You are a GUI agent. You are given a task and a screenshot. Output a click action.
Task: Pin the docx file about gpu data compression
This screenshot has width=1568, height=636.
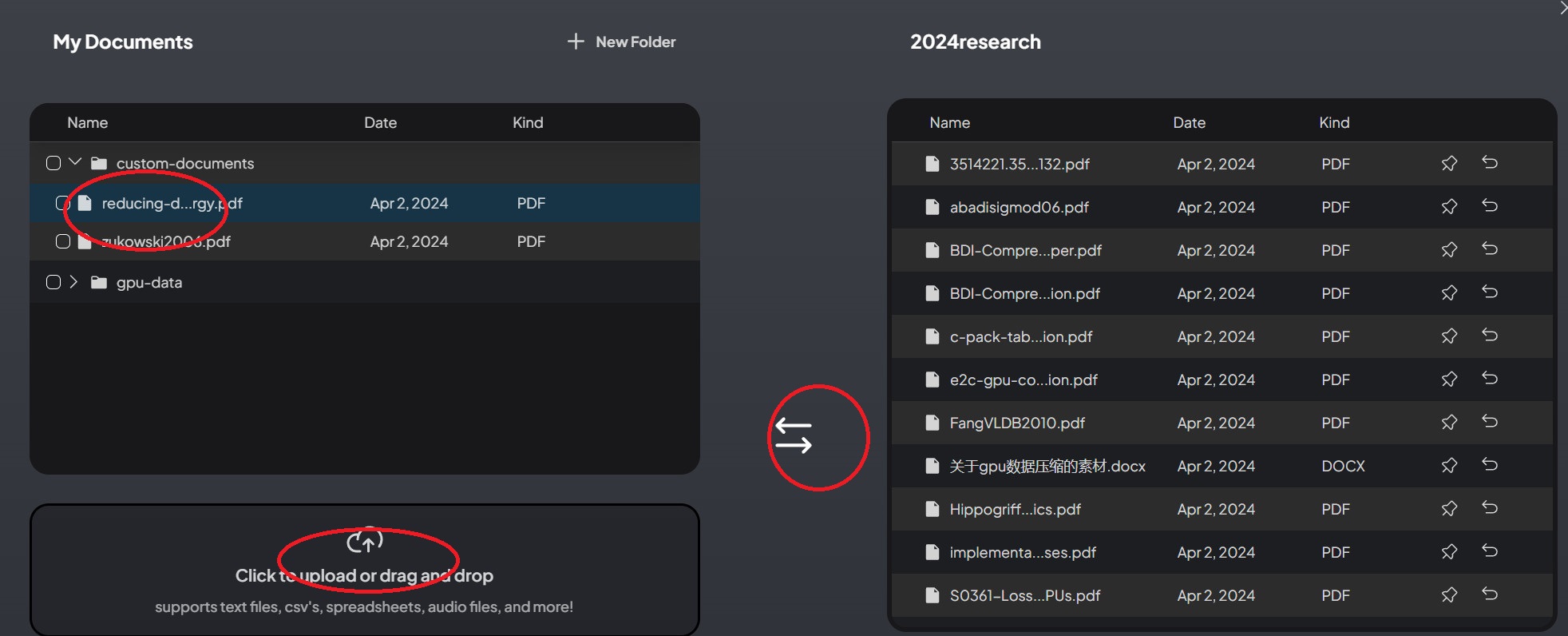click(1449, 466)
